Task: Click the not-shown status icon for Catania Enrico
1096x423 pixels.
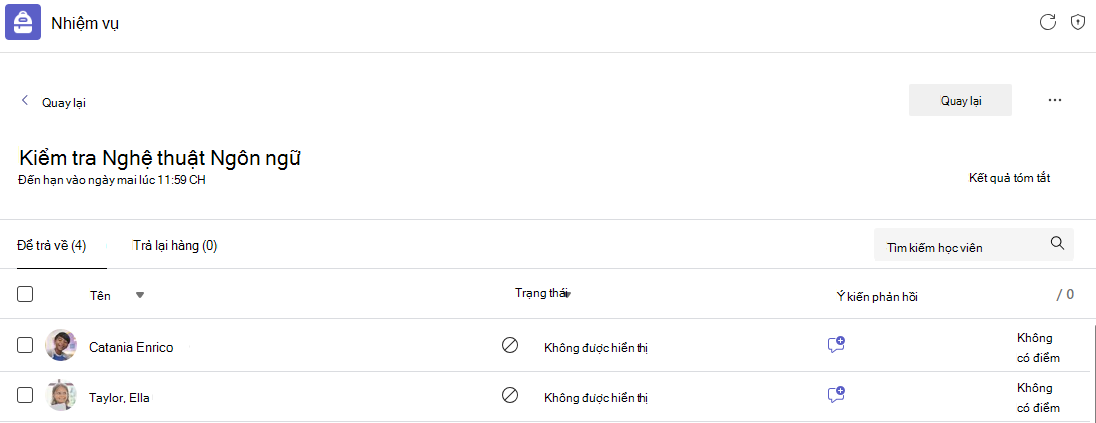Action: click(510, 345)
